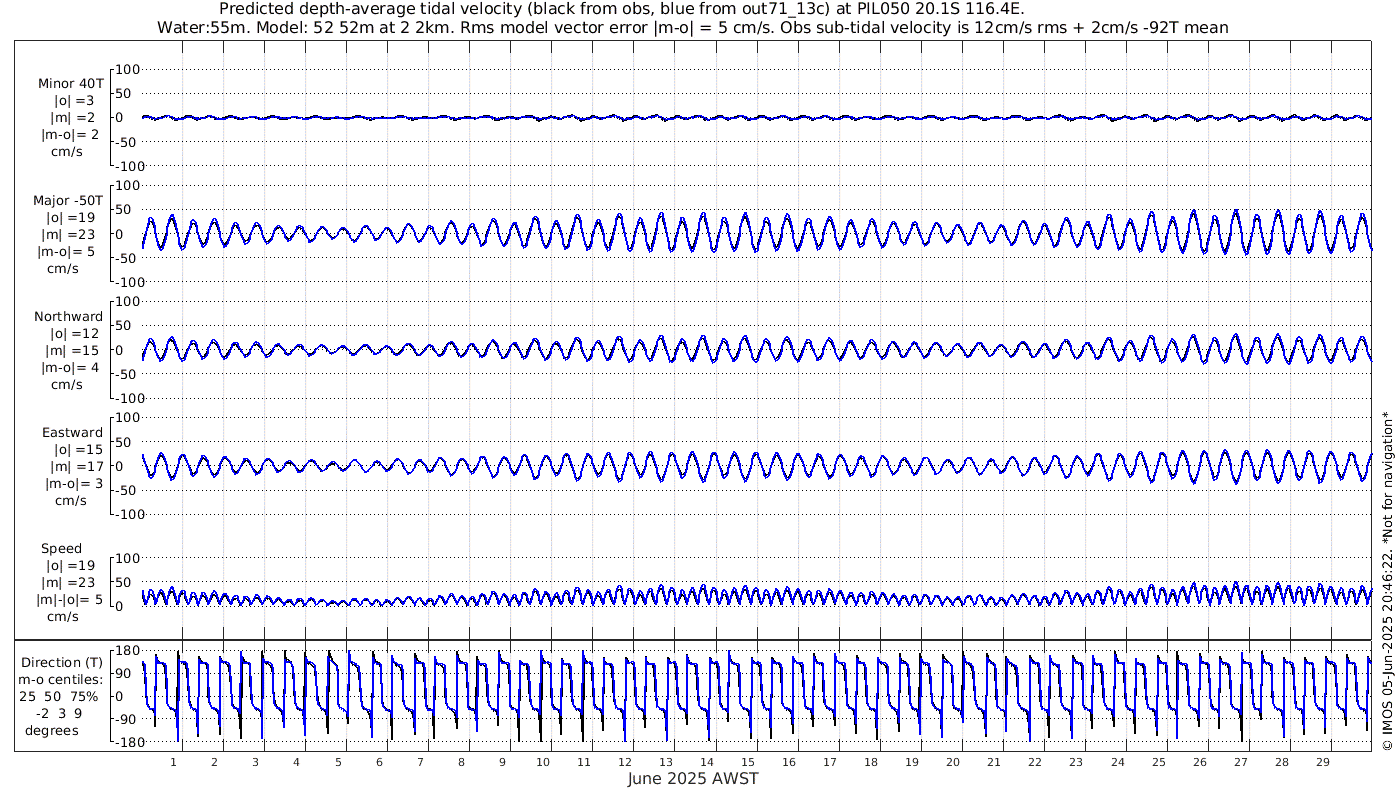Click x-axis day tick label '12'
1400x800 pixels.
click(625, 762)
